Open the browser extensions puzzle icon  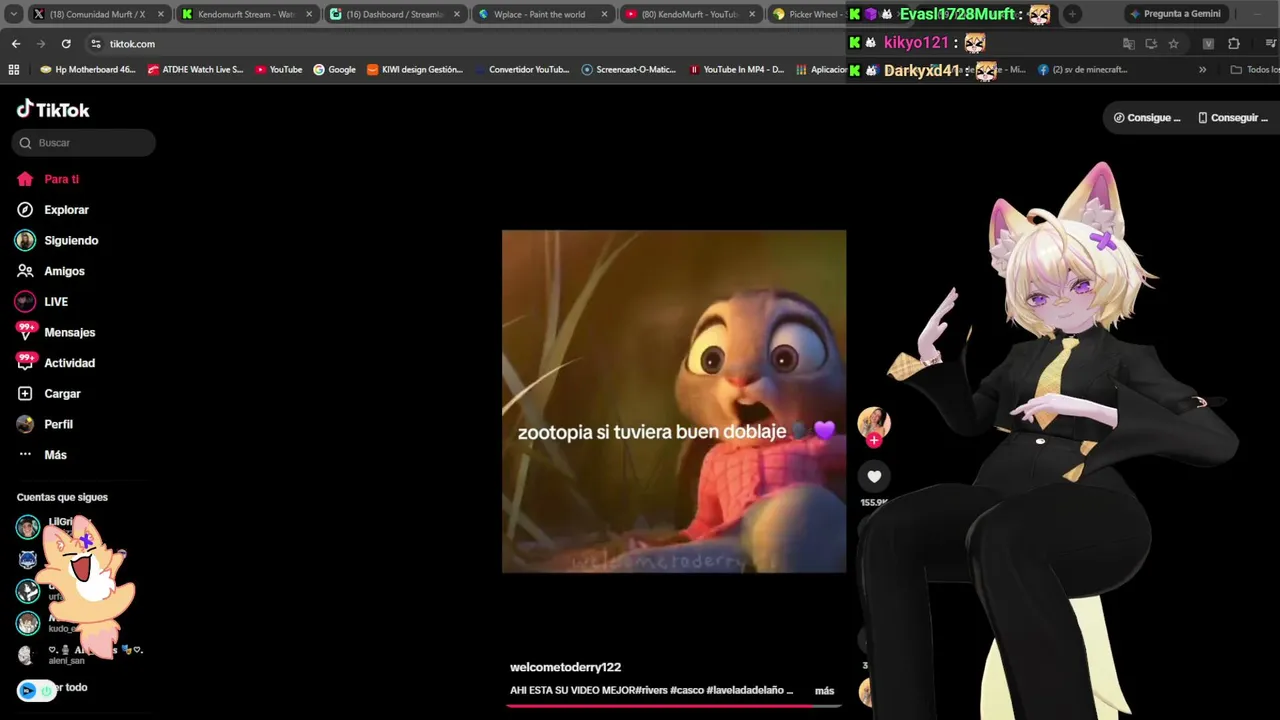(1233, 44)
